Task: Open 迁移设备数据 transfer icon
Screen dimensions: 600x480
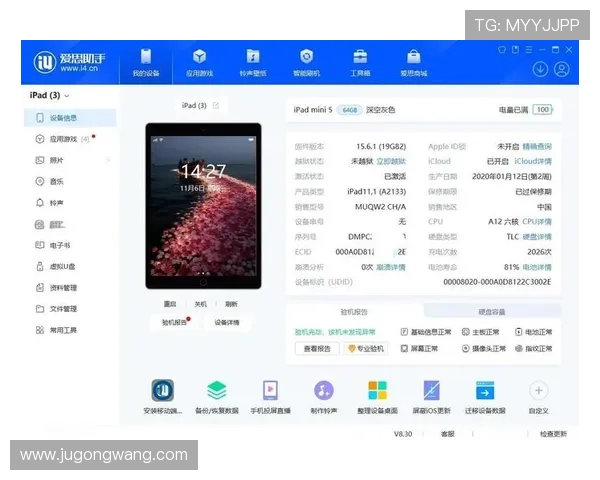Action: coord(485,390)
